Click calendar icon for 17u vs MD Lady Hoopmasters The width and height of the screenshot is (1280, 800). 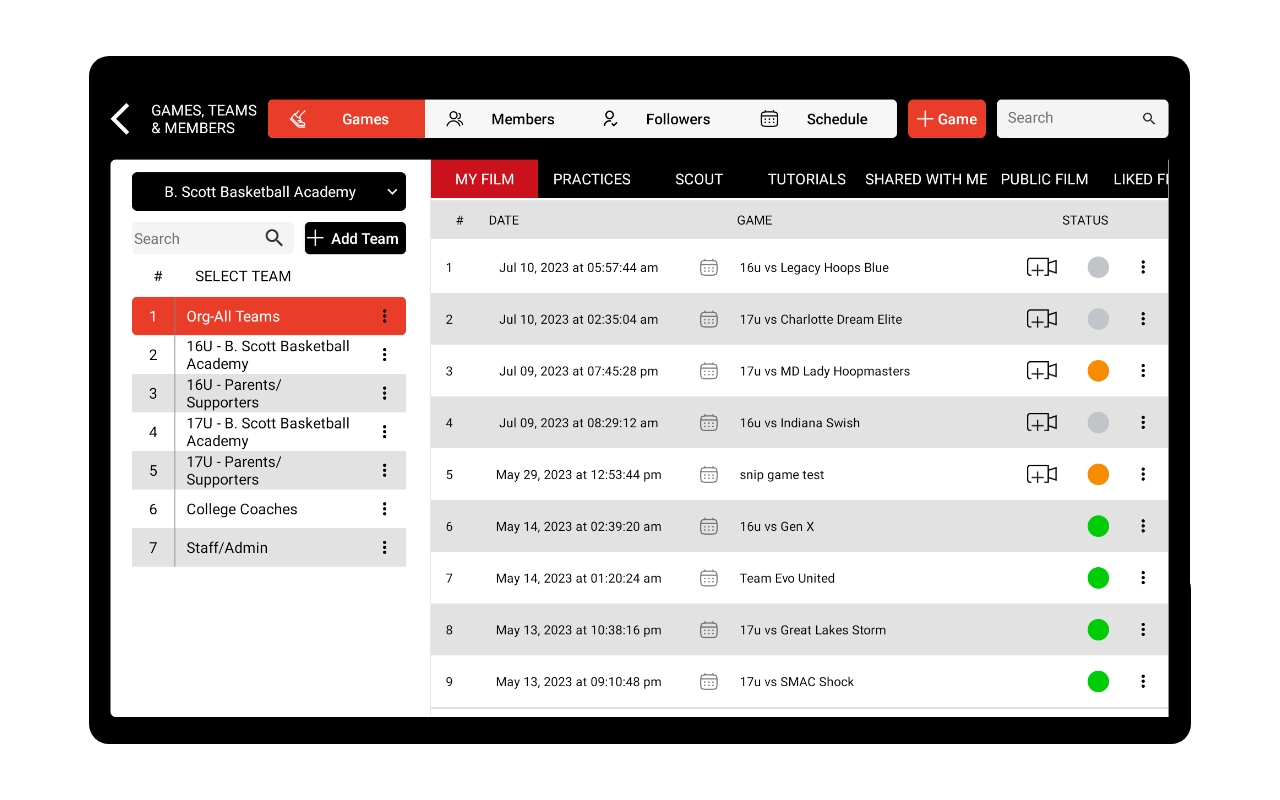pos(709,371)
